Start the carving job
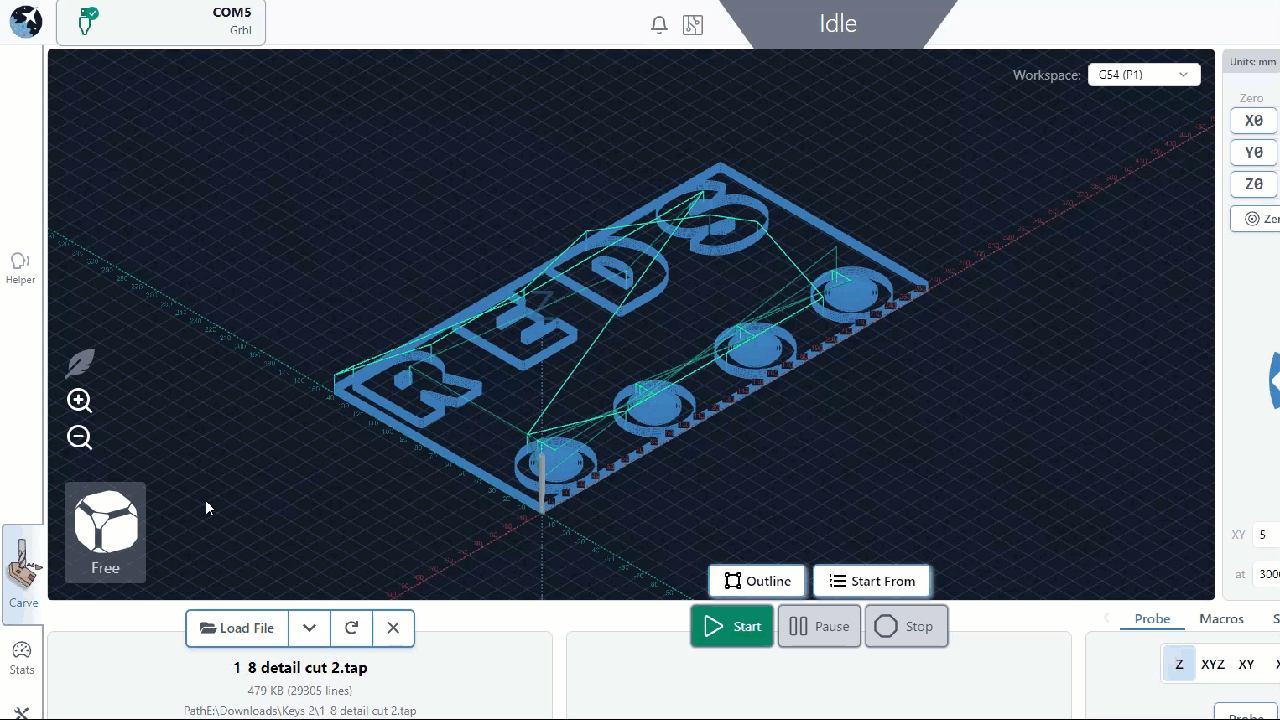 click(732, 627)
